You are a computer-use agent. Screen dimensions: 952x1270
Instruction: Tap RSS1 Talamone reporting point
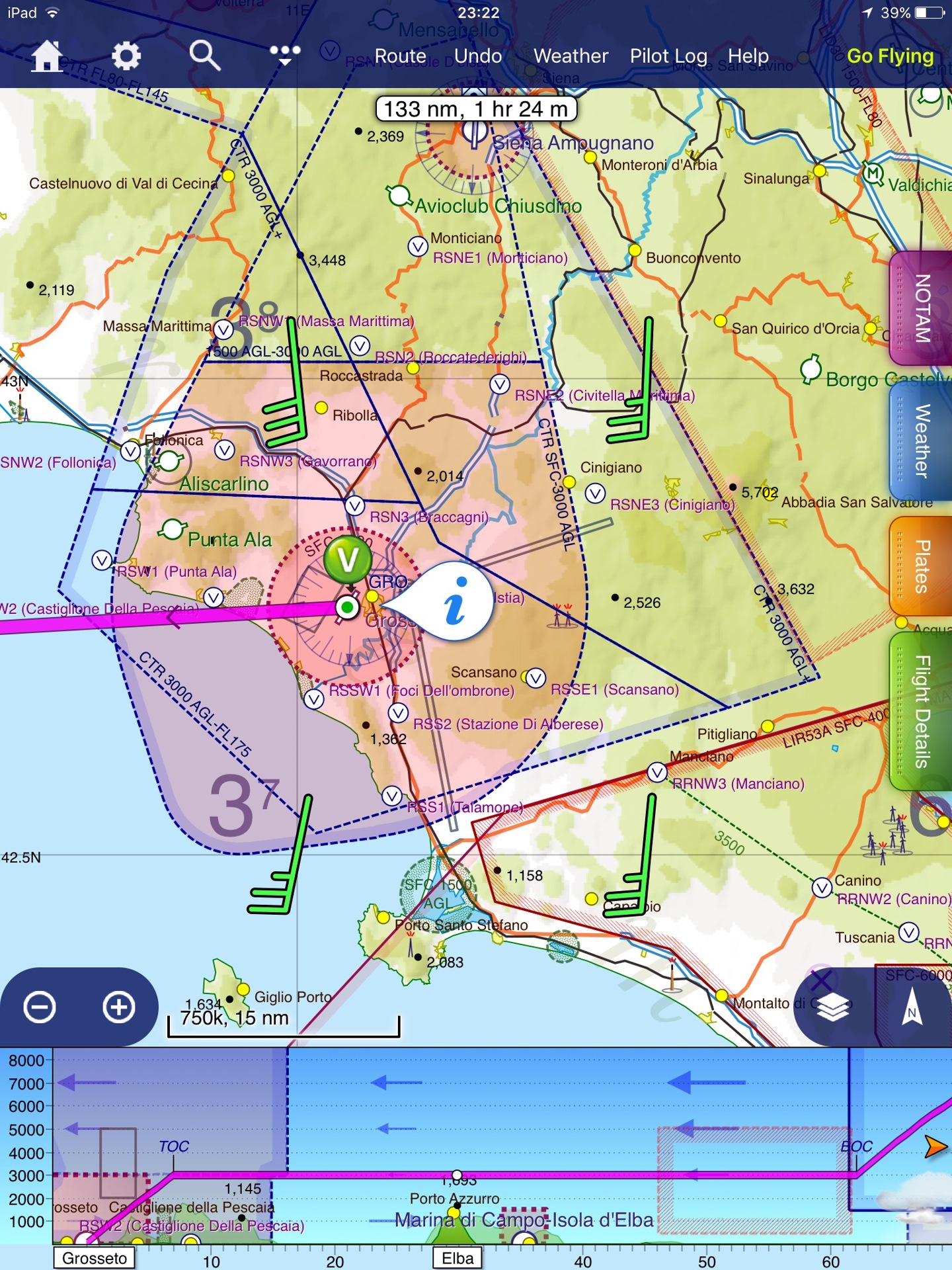coord(392,796)
